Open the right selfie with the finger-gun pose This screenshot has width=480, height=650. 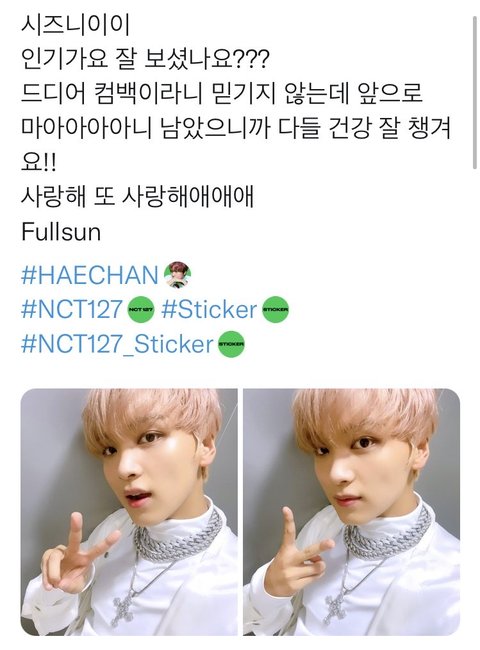click(352, 512)
